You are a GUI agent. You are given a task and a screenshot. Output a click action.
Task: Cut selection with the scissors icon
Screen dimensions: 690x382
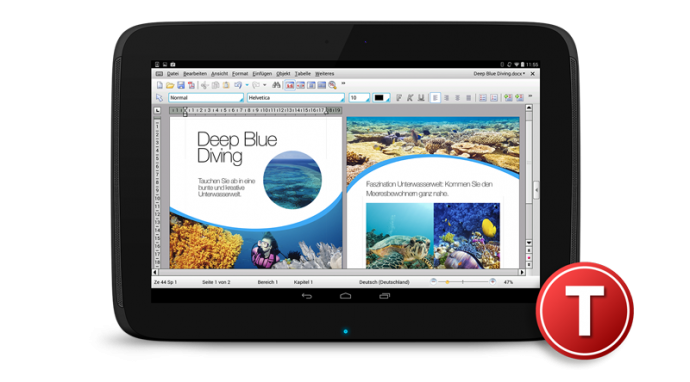pyautogui.click(x=205, y=85)
